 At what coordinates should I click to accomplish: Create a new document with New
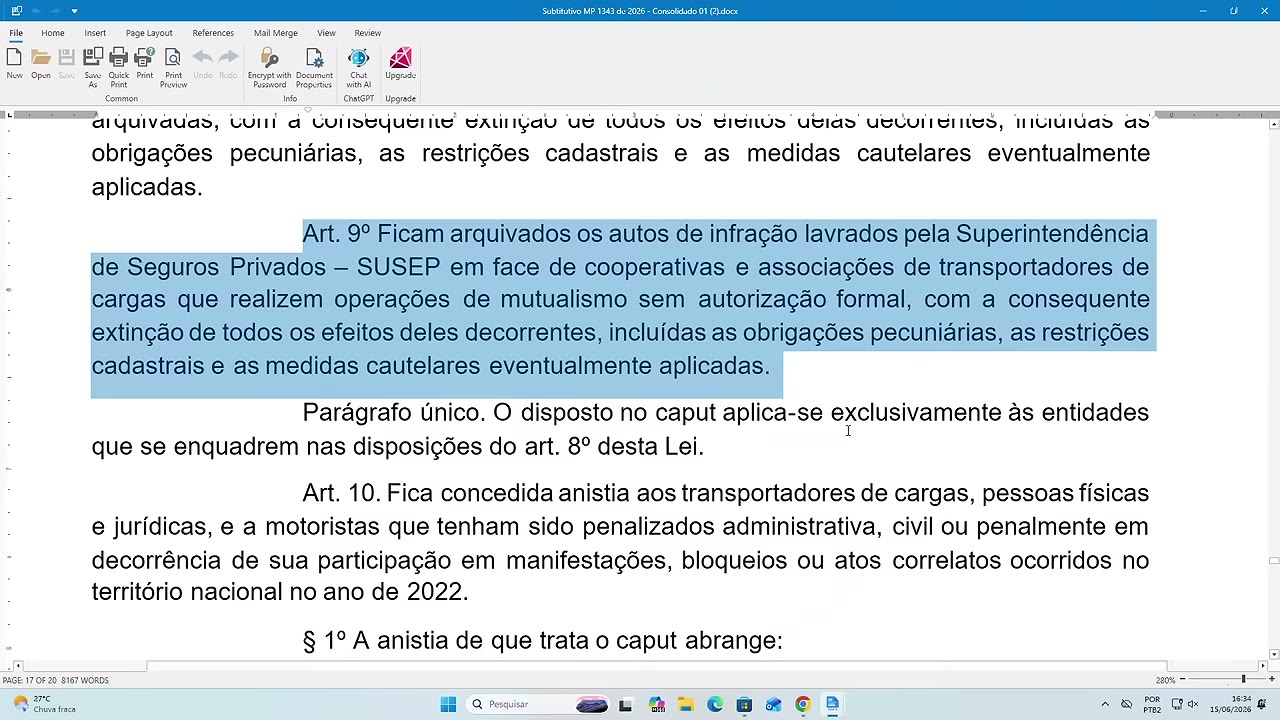click(x=14, y=64)
